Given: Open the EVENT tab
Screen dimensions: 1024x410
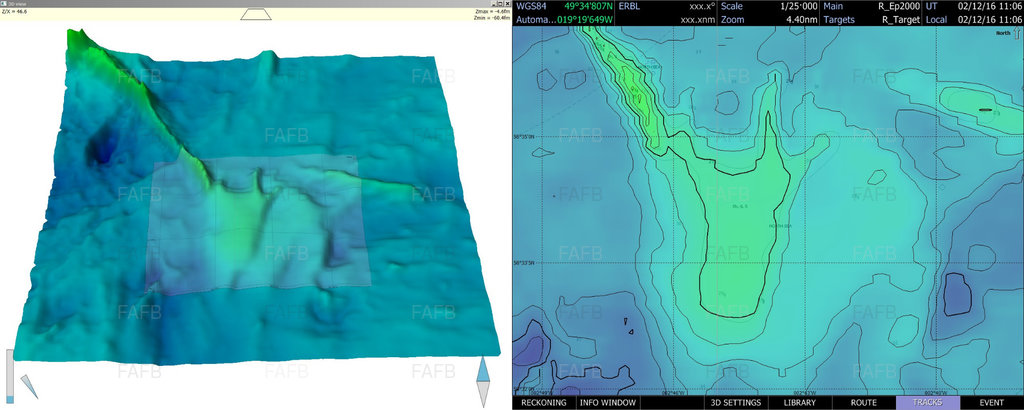Looking at the screenshot, I should (x=991, y=402).
